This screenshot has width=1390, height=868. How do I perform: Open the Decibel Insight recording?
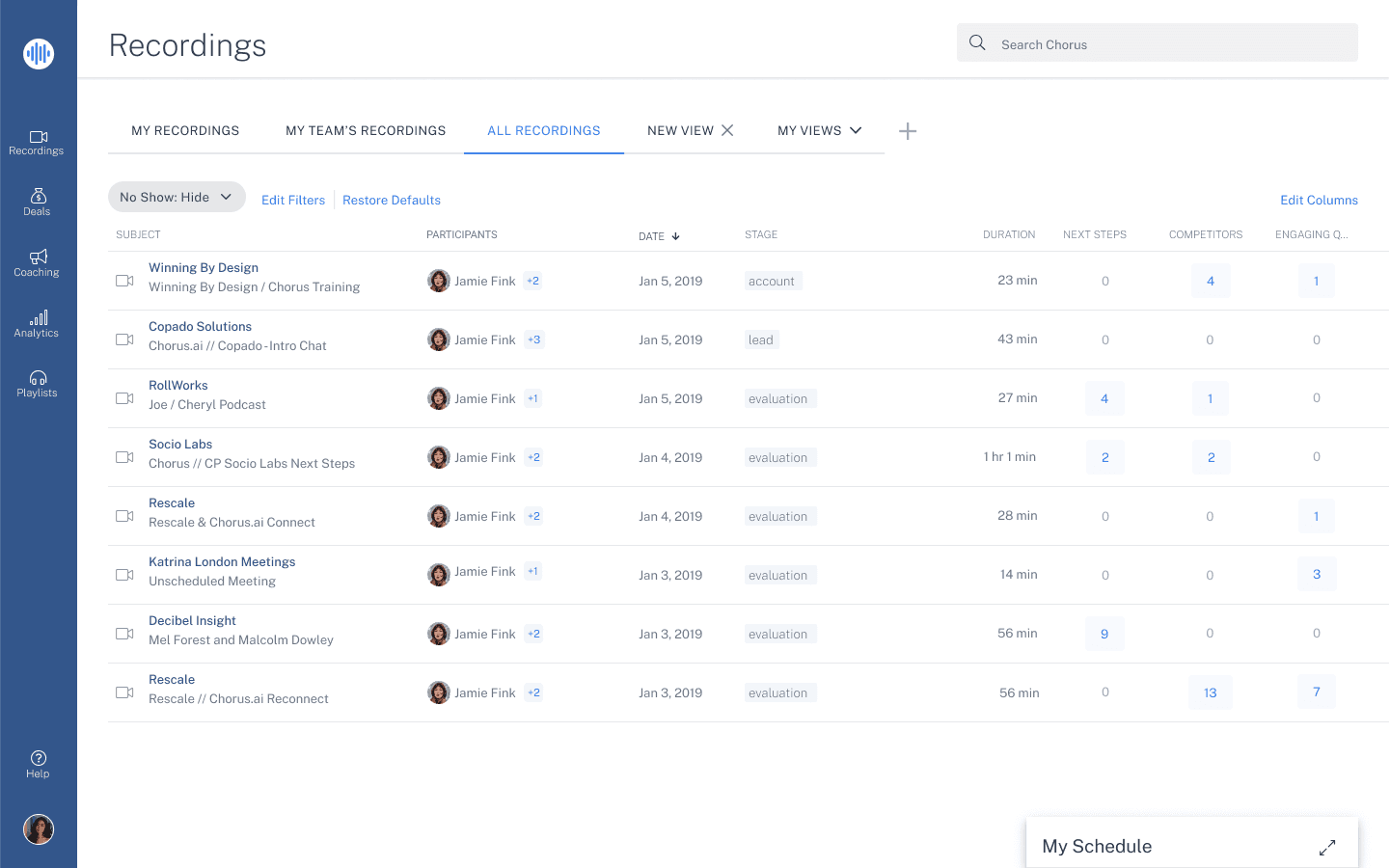tap(192, 620)
